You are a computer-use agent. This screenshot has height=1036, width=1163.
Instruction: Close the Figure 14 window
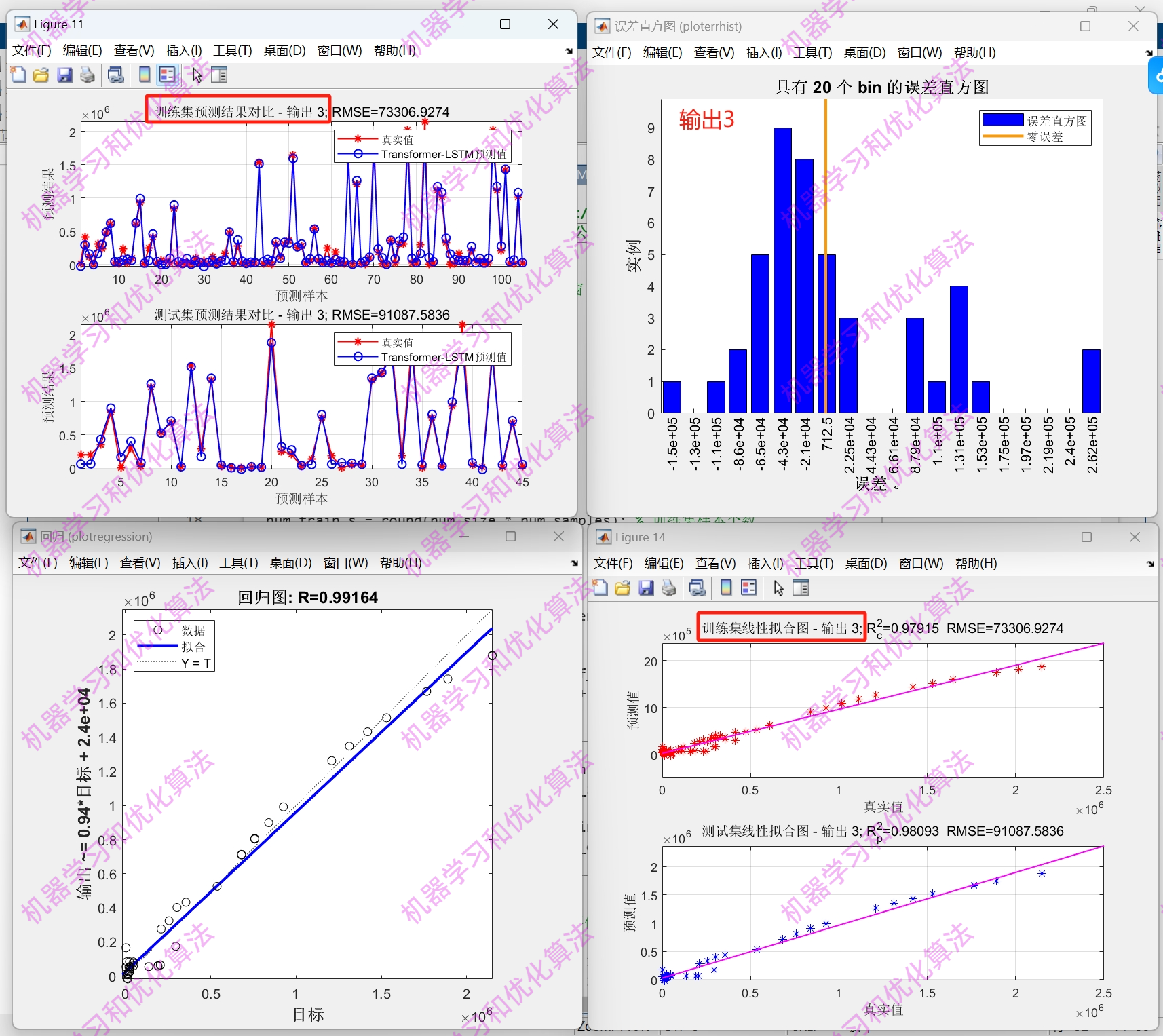pyautogui.click(x=1135, y=537)
